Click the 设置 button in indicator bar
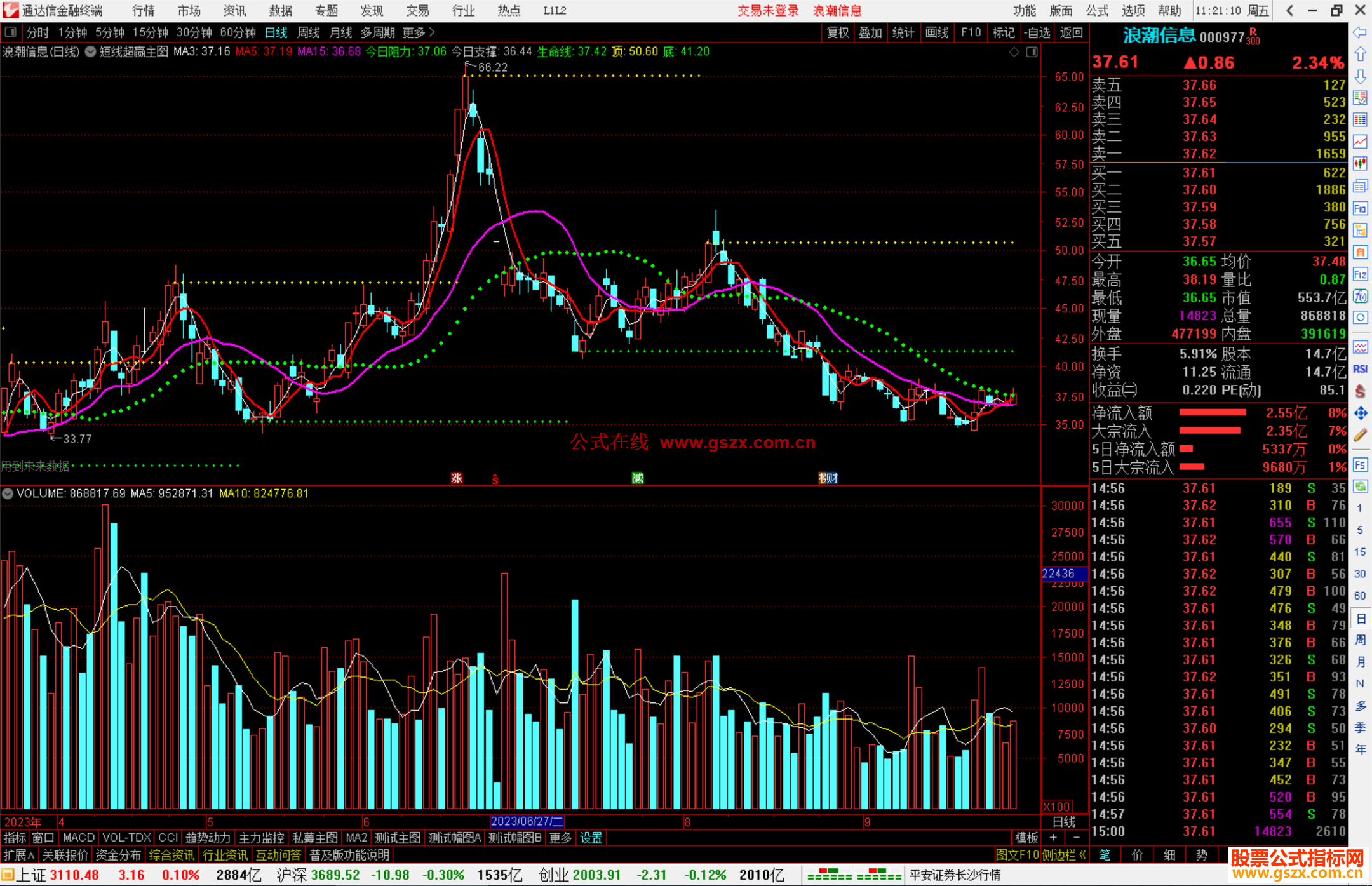 [591, 838]
